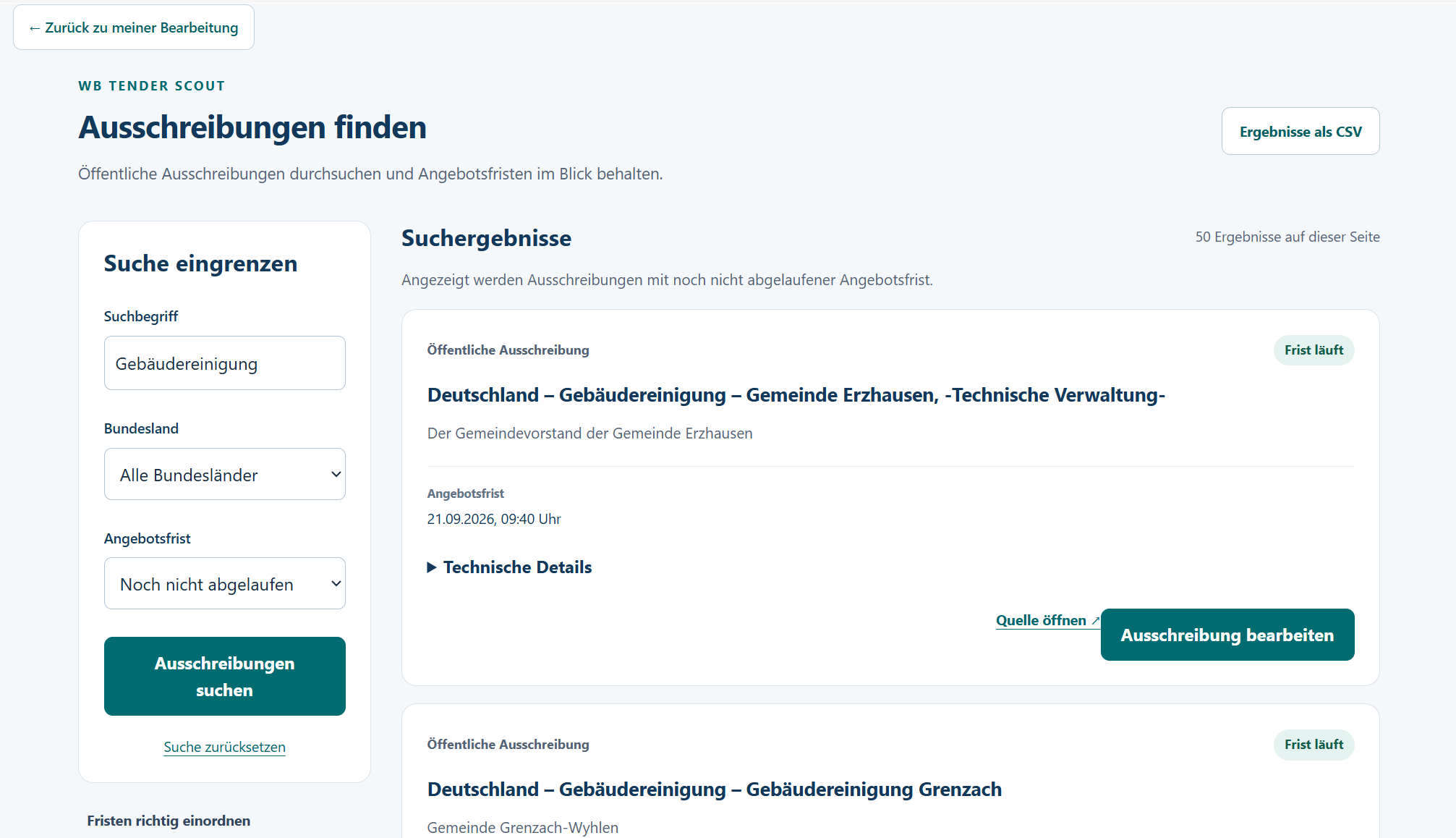The height and width of the screenshot is (838, 1456).
Task: Click the 'WB TENDER SCOUT' label
Action: click(152, 86)
